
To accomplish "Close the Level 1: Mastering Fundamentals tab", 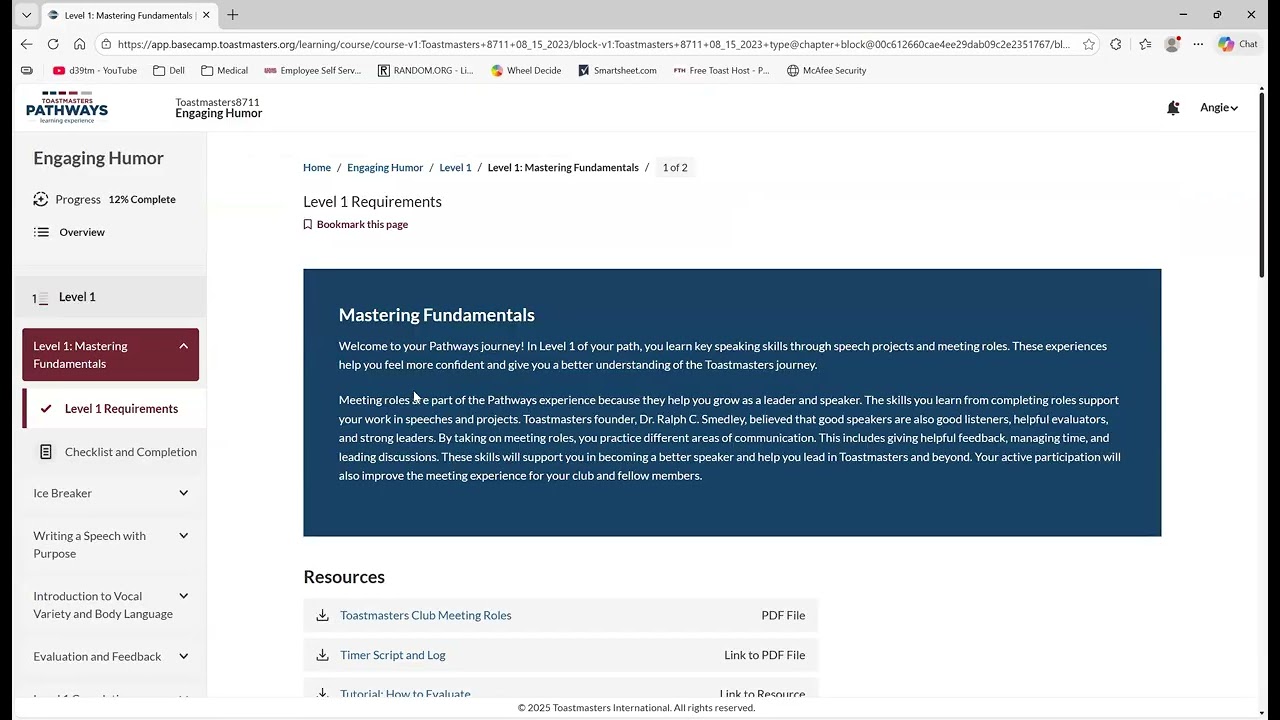I will (x=206, y=15).
